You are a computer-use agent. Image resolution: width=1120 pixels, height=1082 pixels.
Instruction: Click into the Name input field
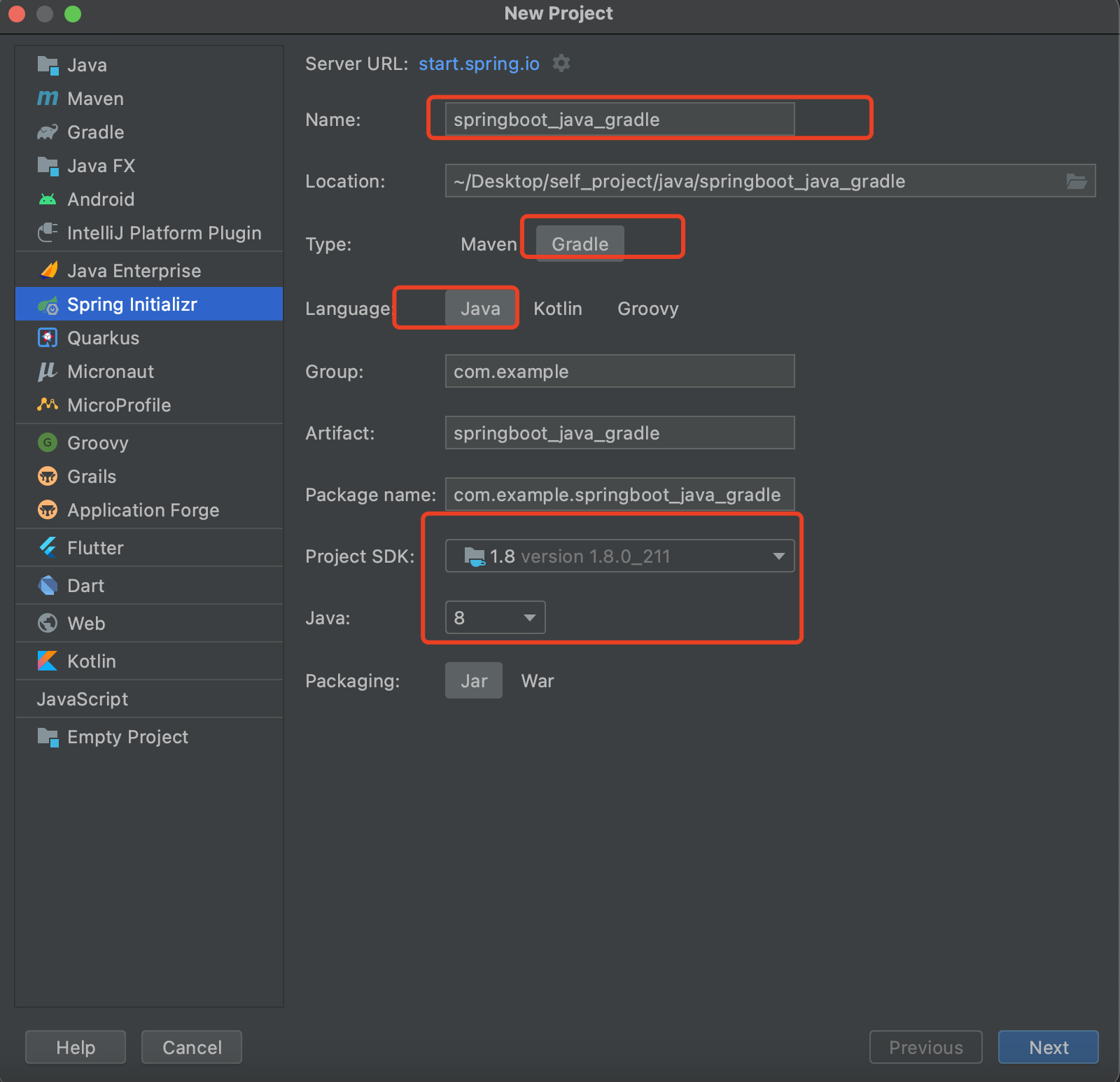(620, 120)
